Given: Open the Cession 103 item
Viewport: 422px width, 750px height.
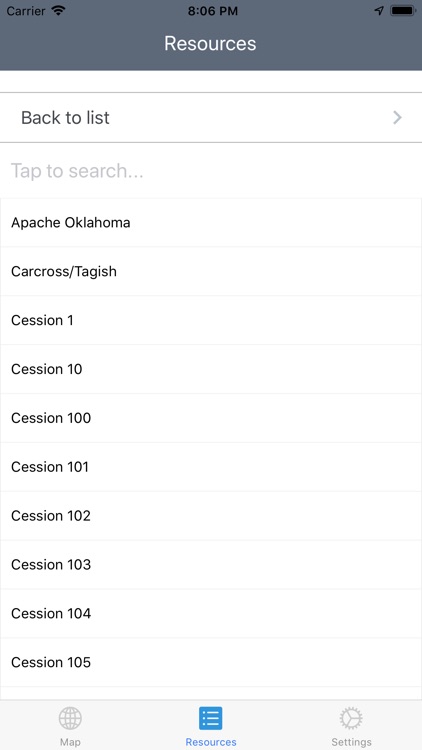Looking at the screenshot, I should click(x=211, y=564).
